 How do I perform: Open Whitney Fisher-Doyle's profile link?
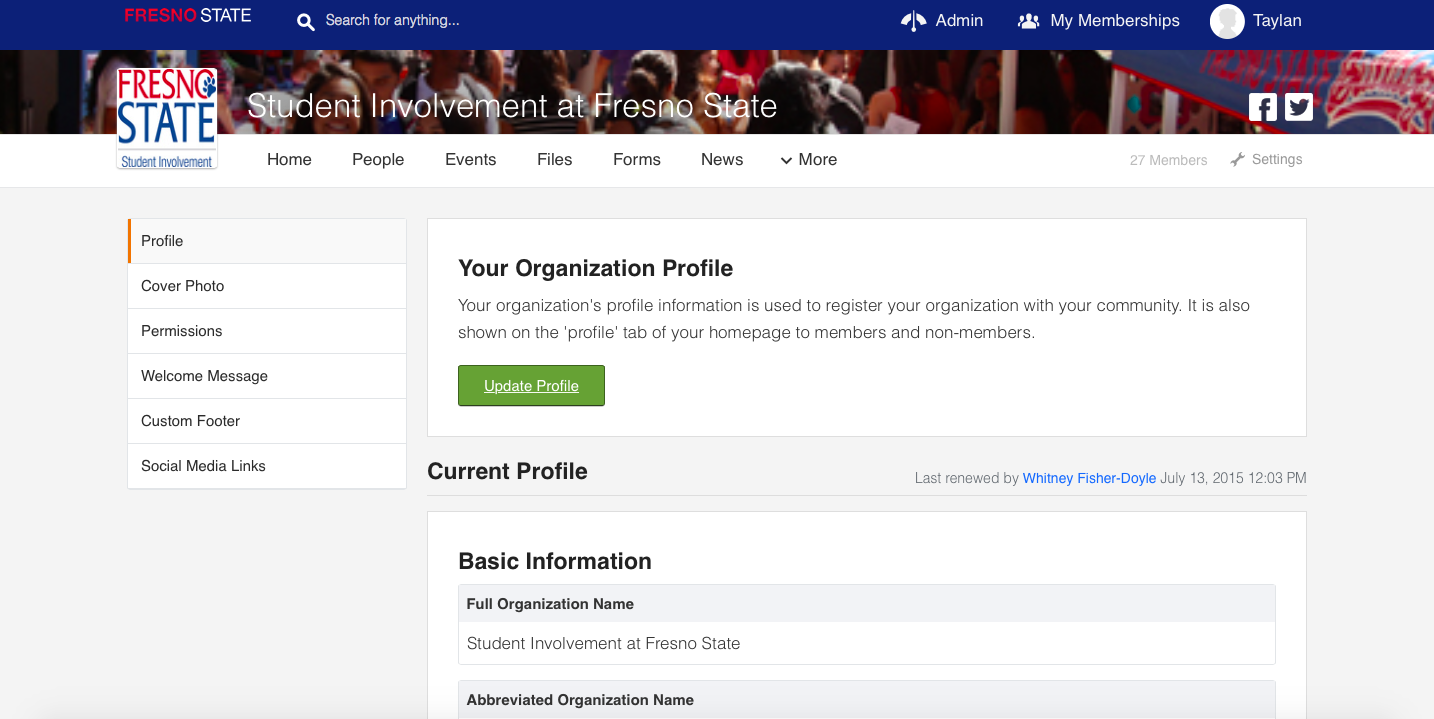pyautogui.click(x=1089, y=478)
